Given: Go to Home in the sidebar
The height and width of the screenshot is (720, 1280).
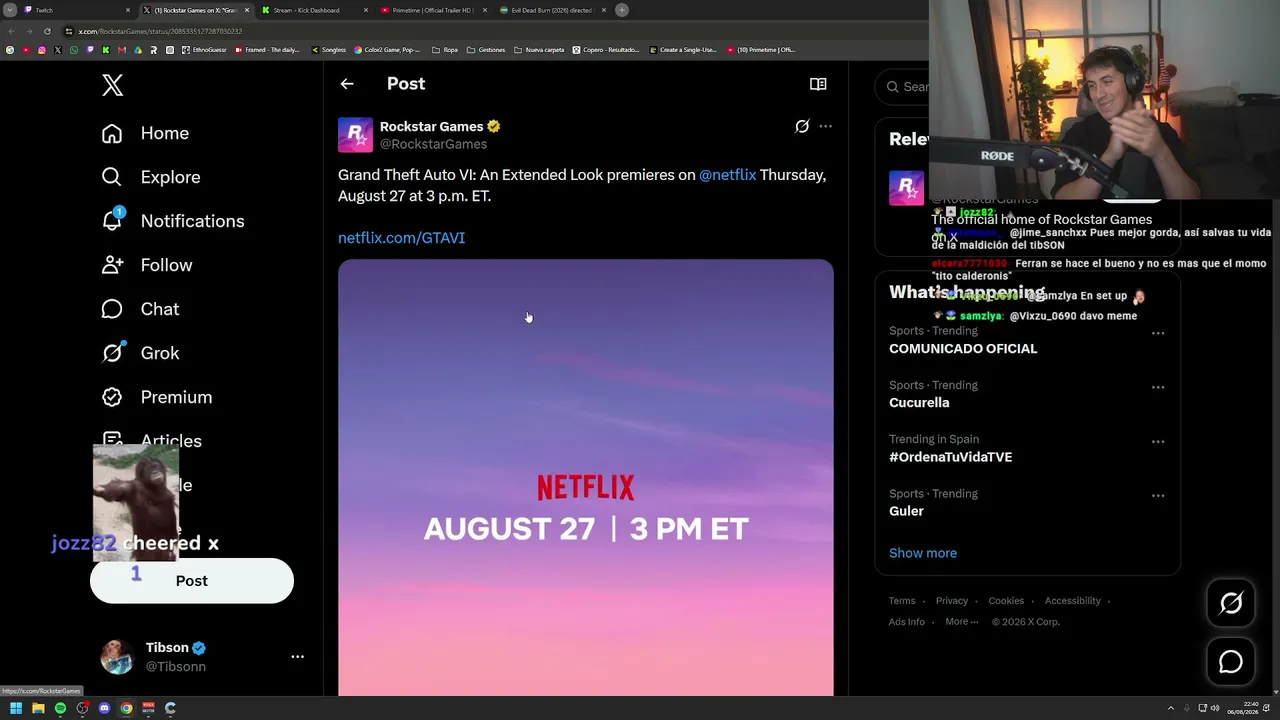Looking at the screenshot, I should pyautogui.click(x=145, y=133).
